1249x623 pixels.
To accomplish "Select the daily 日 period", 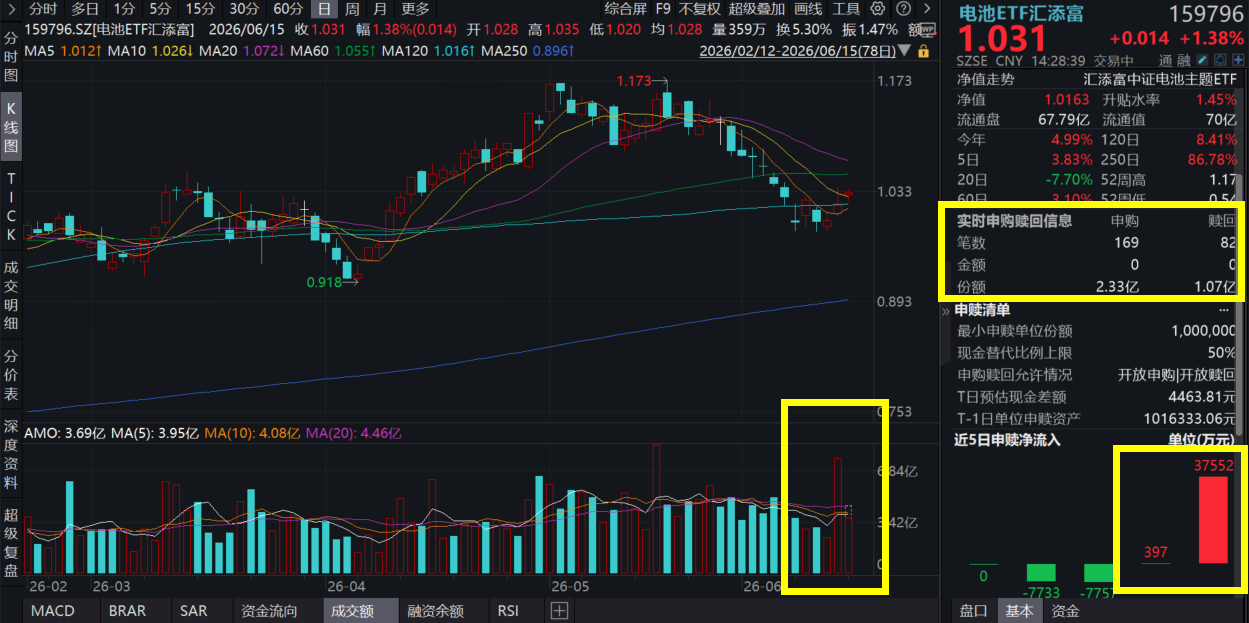I will pos(326,8).
